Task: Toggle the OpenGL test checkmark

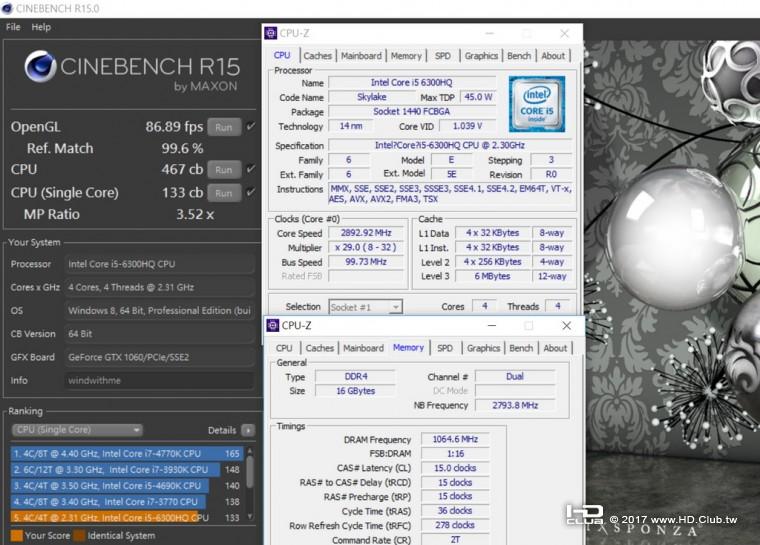Action: coord(250,127)
